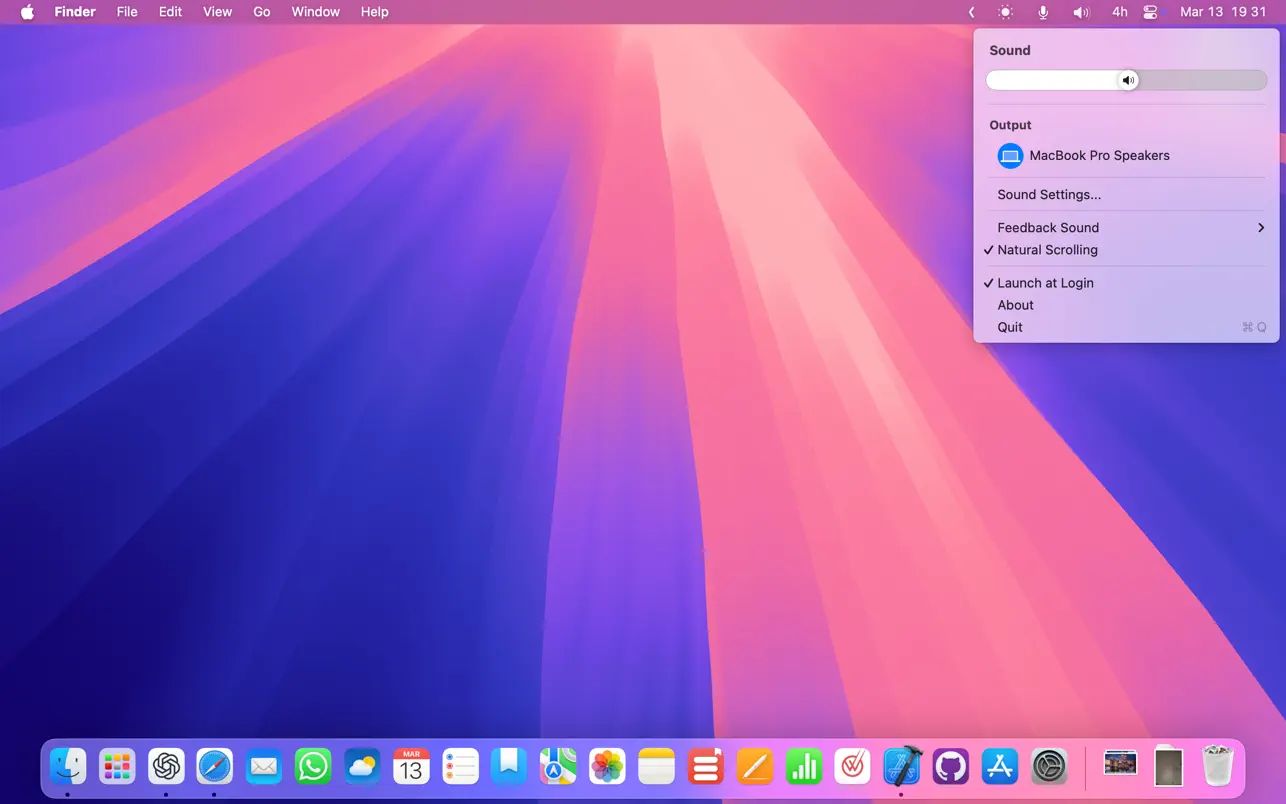Click the microphone icon in the menu bar
Screen dimensions: 1286x804
tap(1042, 12)
